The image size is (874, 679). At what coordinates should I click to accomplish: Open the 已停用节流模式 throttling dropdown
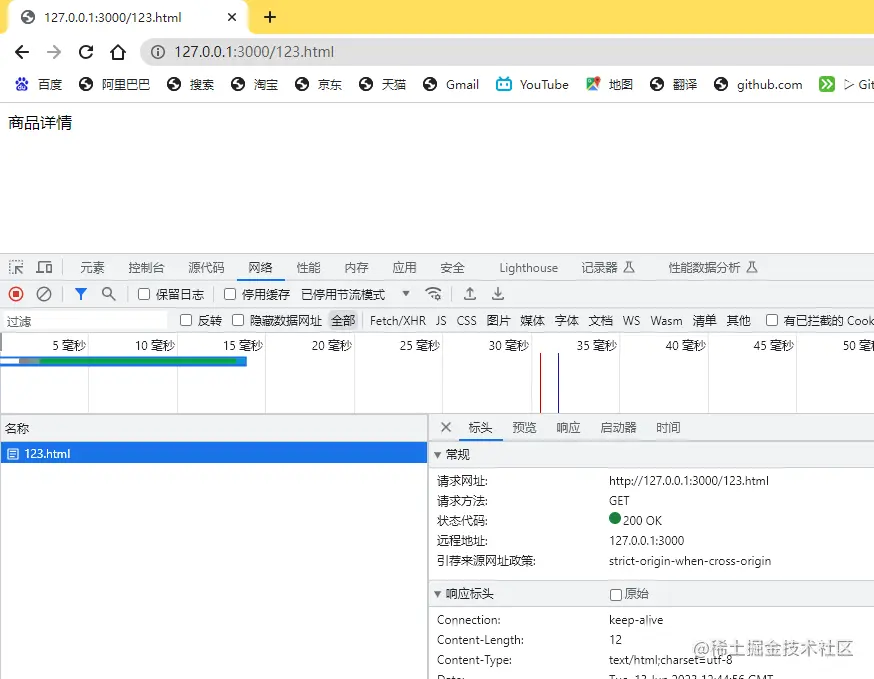[x=356, y=294]
